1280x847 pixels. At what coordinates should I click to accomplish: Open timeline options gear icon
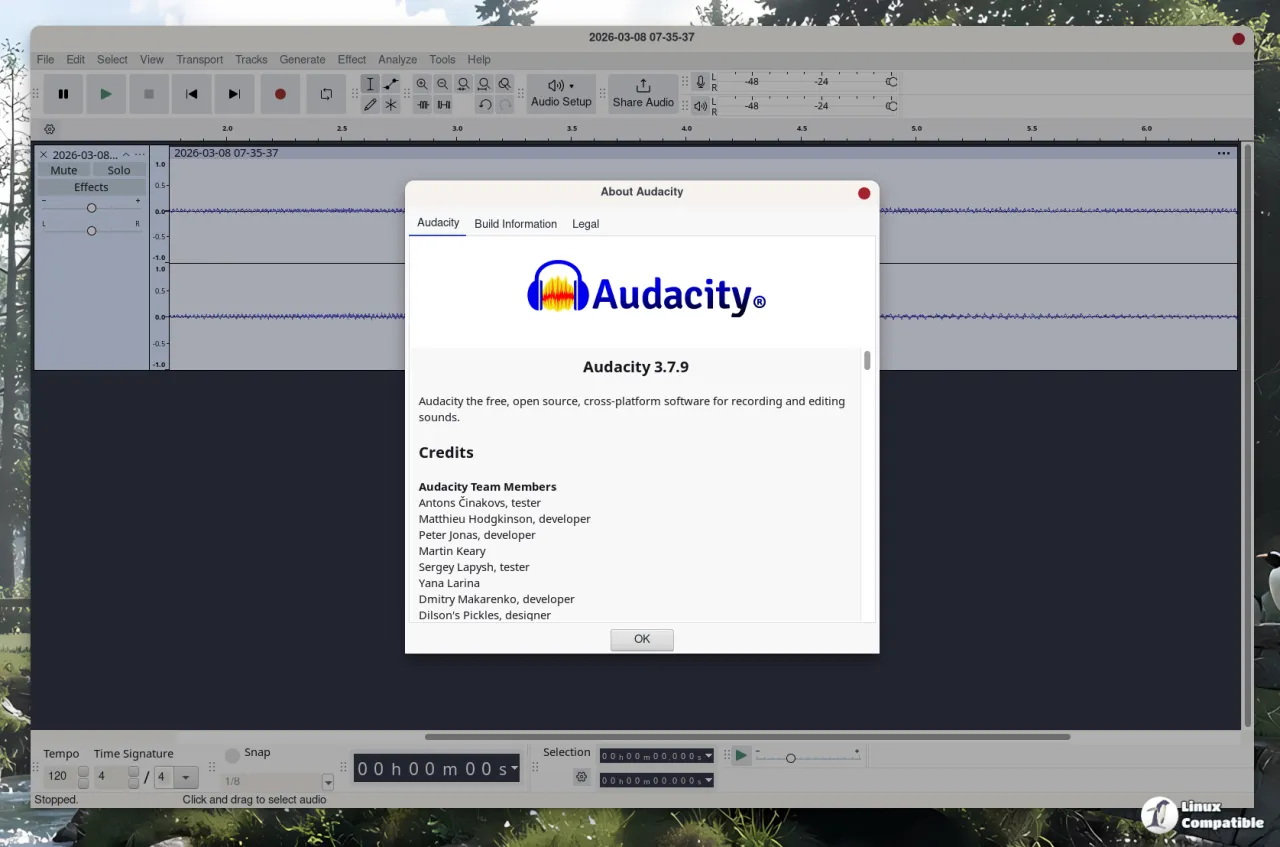50,129
